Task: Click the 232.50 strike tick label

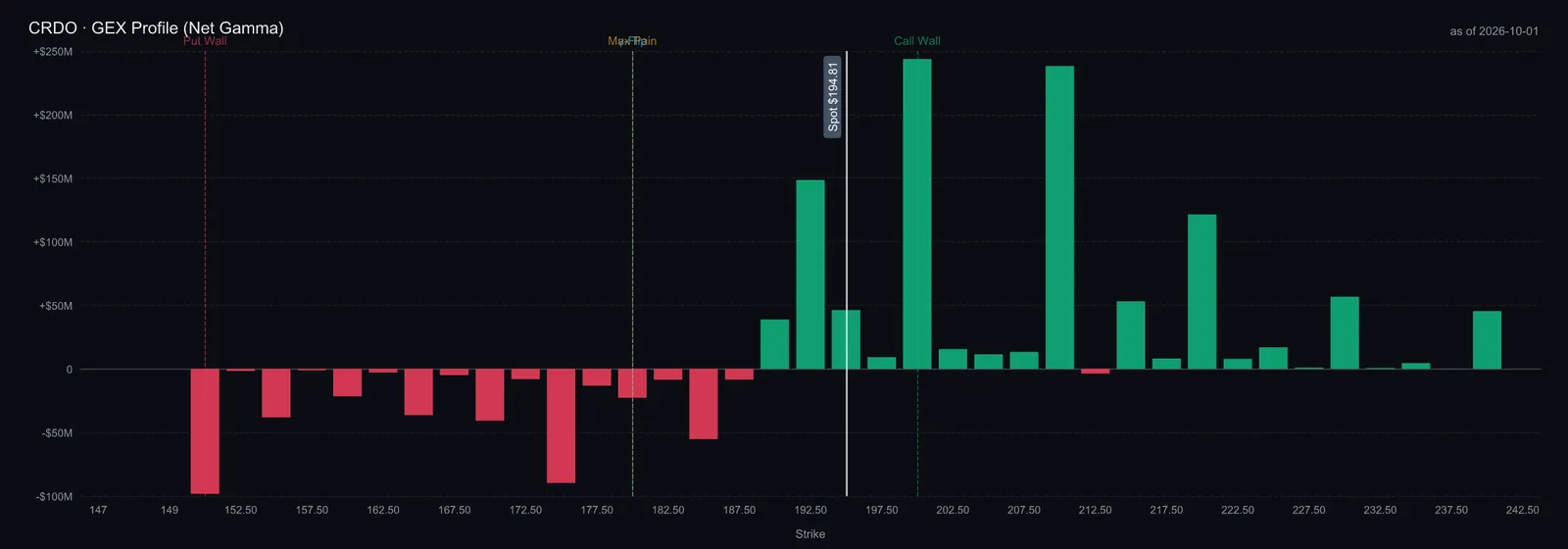Action: pos(1380,510)
